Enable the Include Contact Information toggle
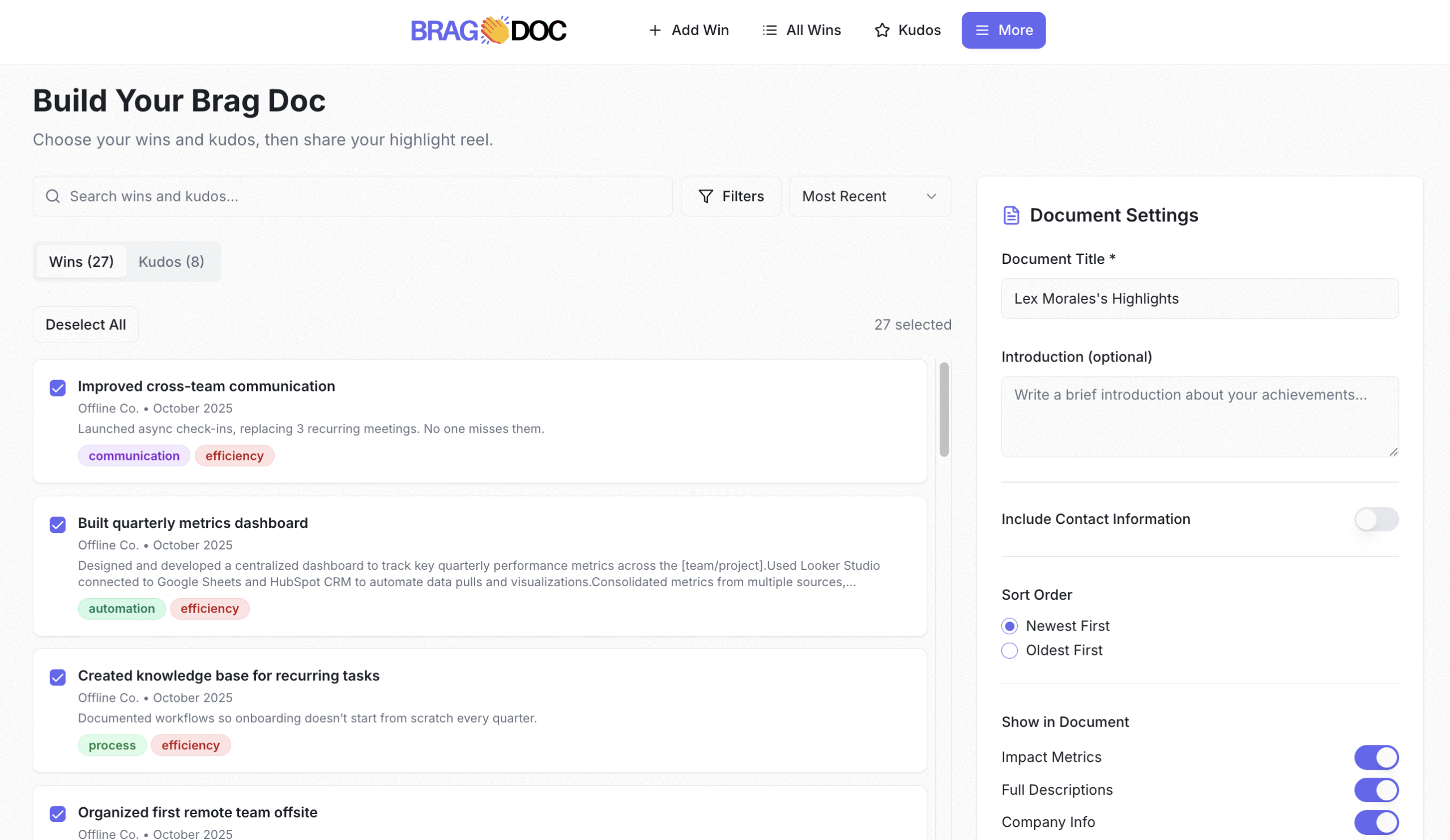Viewport: 1450px width, 840px height. [x=1376, y=519]
